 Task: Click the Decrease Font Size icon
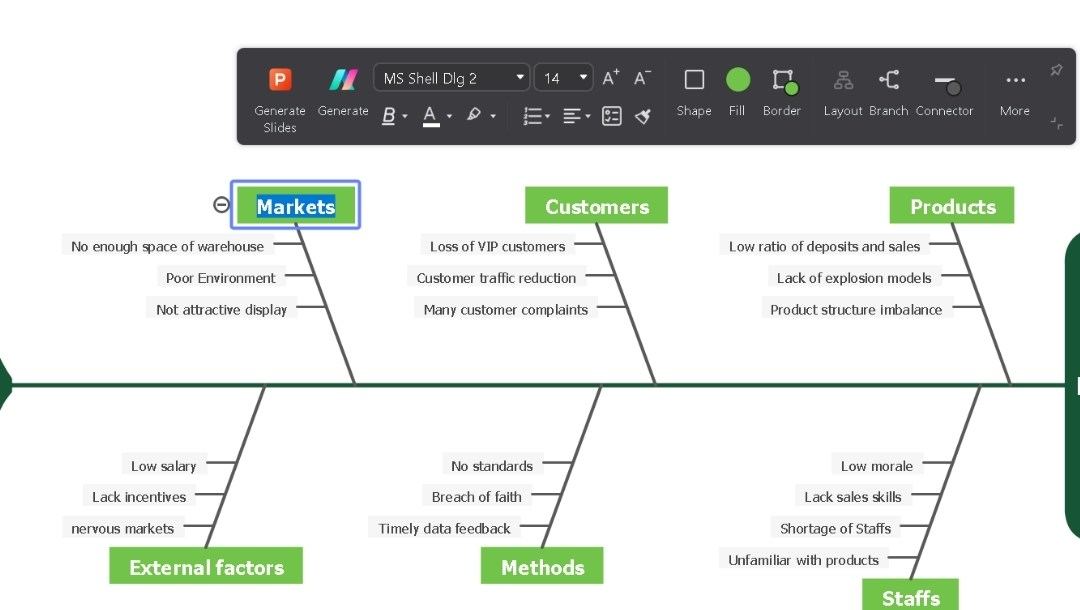640,76
